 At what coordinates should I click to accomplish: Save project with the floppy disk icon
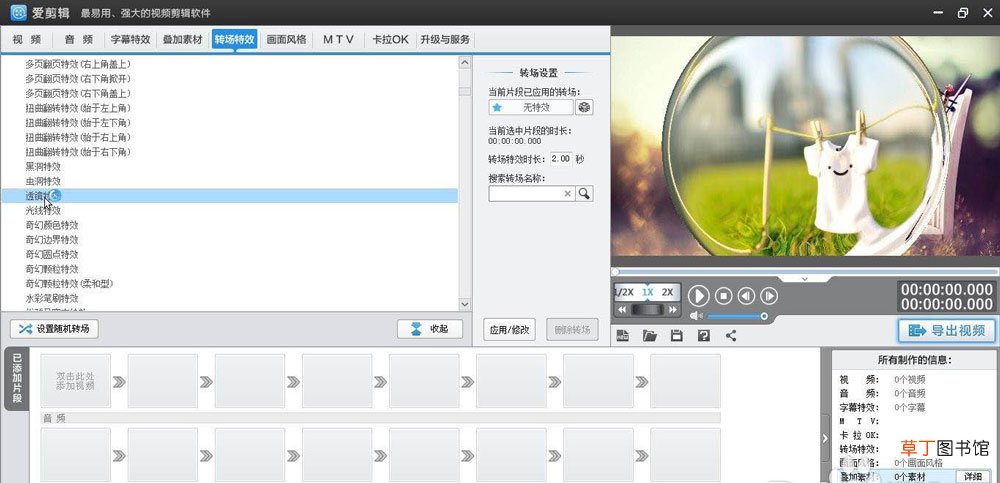coord(677,335)
